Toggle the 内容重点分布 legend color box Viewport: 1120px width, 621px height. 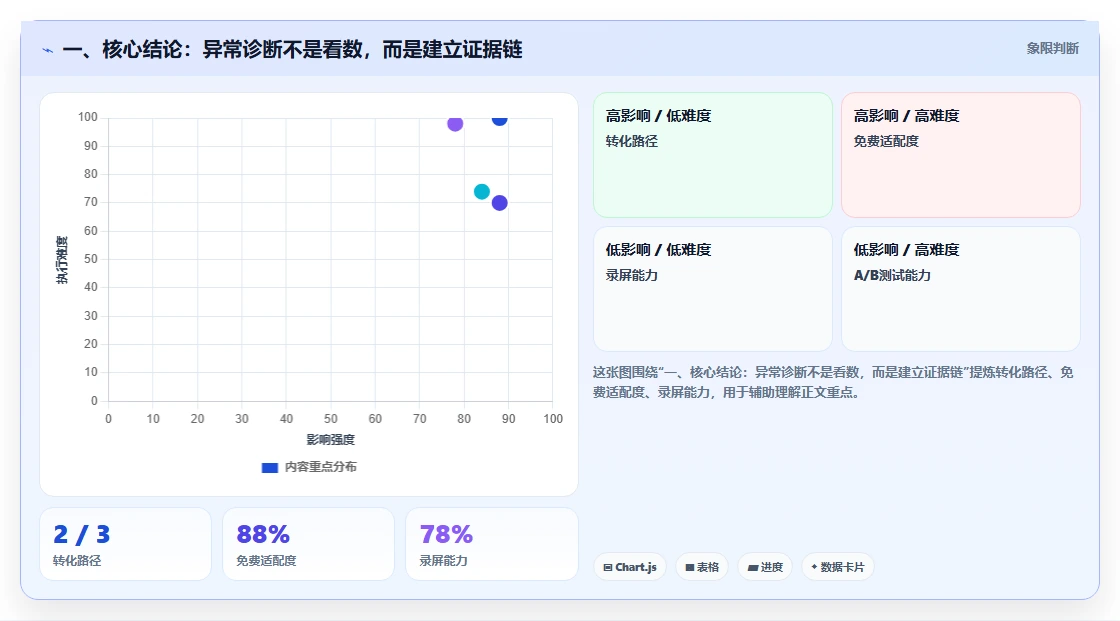coord(270,467)
